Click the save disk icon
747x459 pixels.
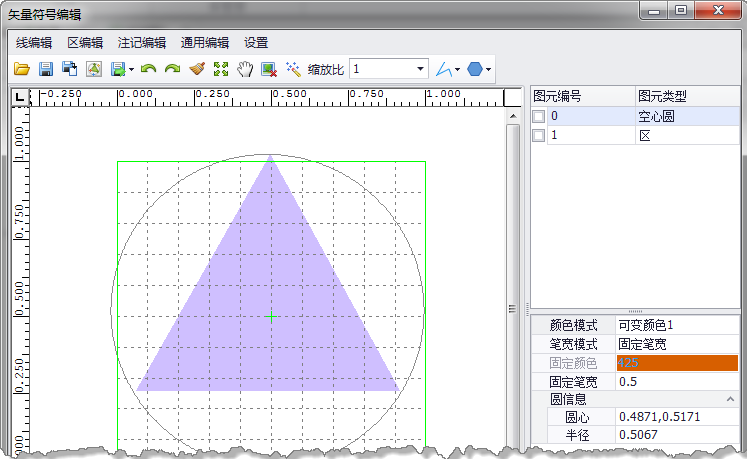pos(45,69)
